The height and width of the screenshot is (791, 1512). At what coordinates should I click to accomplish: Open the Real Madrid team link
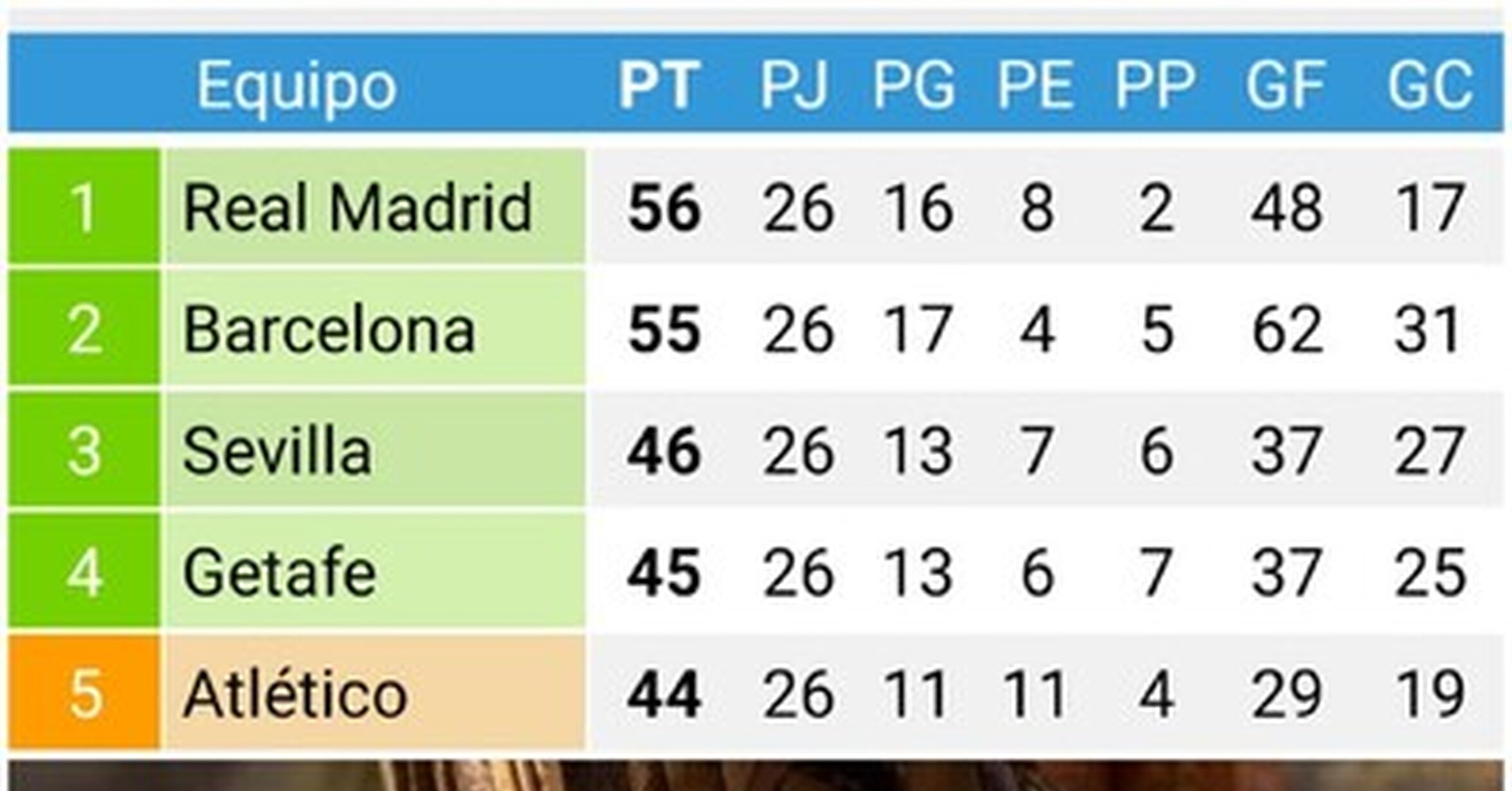point(358,207)
